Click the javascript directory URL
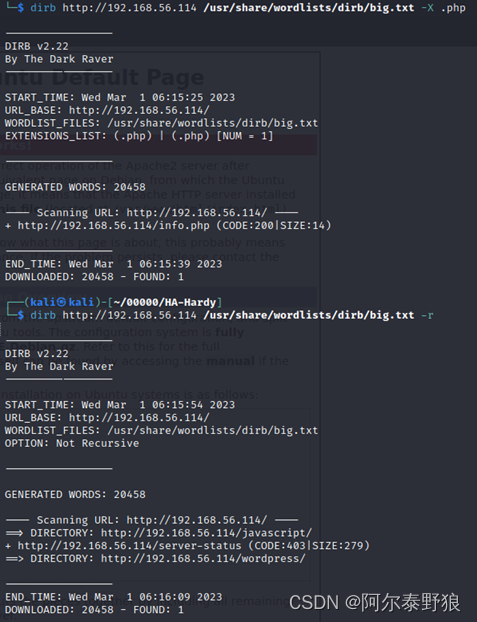This screenshot has height=622, width=477. pyautogui.click(x=206, y=533)
